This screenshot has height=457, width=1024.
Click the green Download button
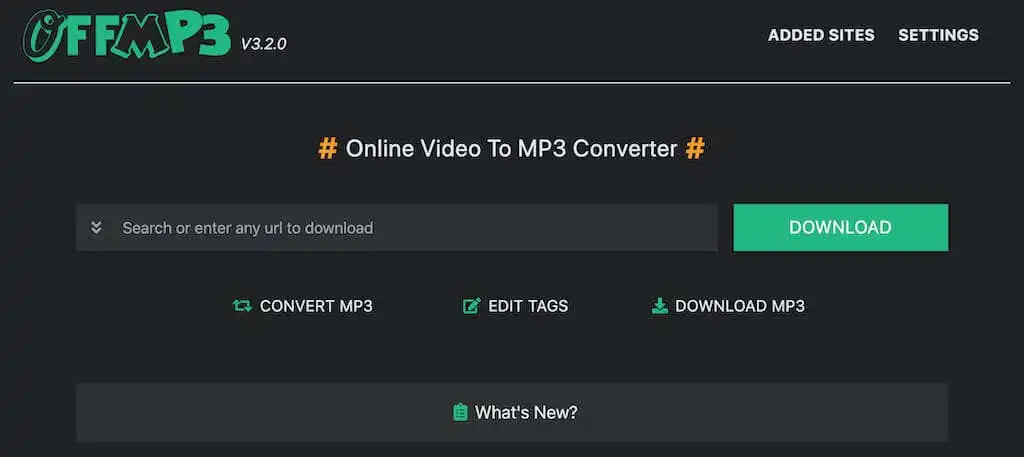pos(840,227)
